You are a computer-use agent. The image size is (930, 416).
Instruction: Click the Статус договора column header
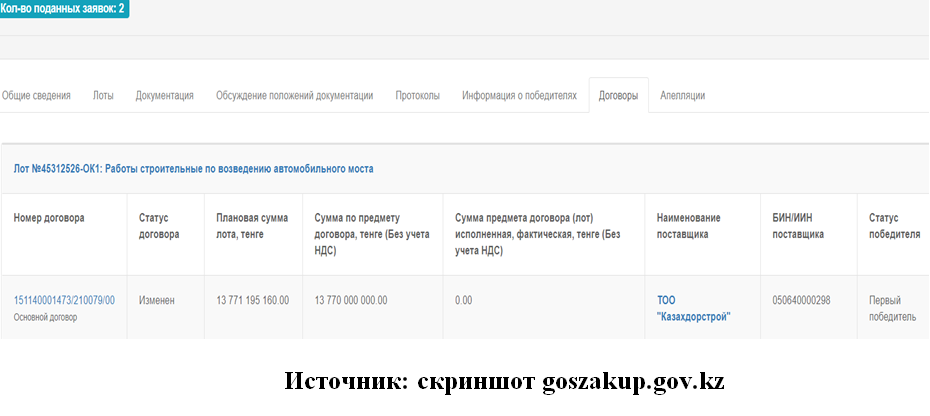(x=159, y=226)
